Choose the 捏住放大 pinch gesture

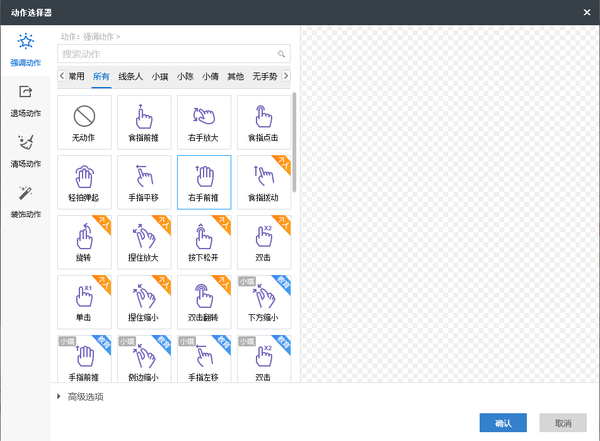coord(144,242)
